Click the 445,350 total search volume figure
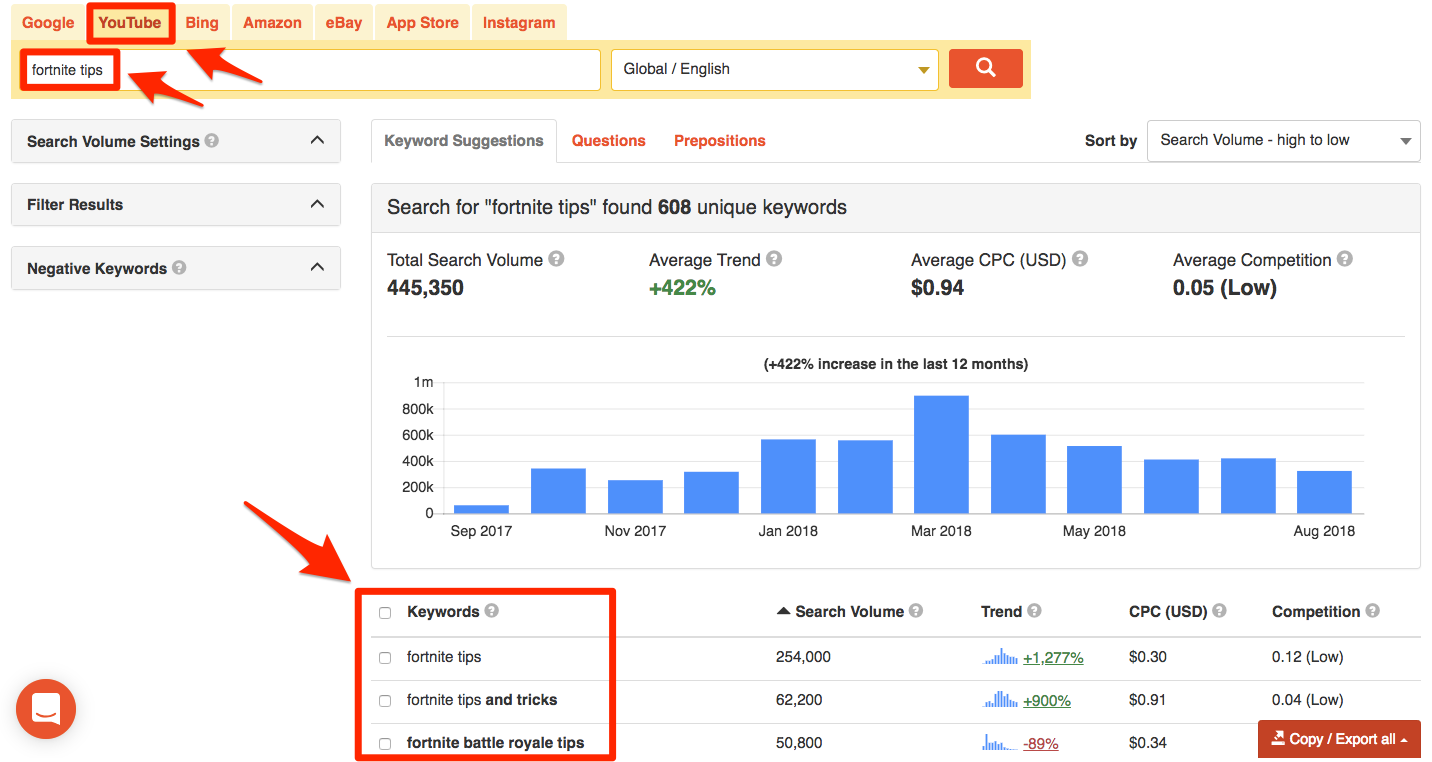 [425, 288]
